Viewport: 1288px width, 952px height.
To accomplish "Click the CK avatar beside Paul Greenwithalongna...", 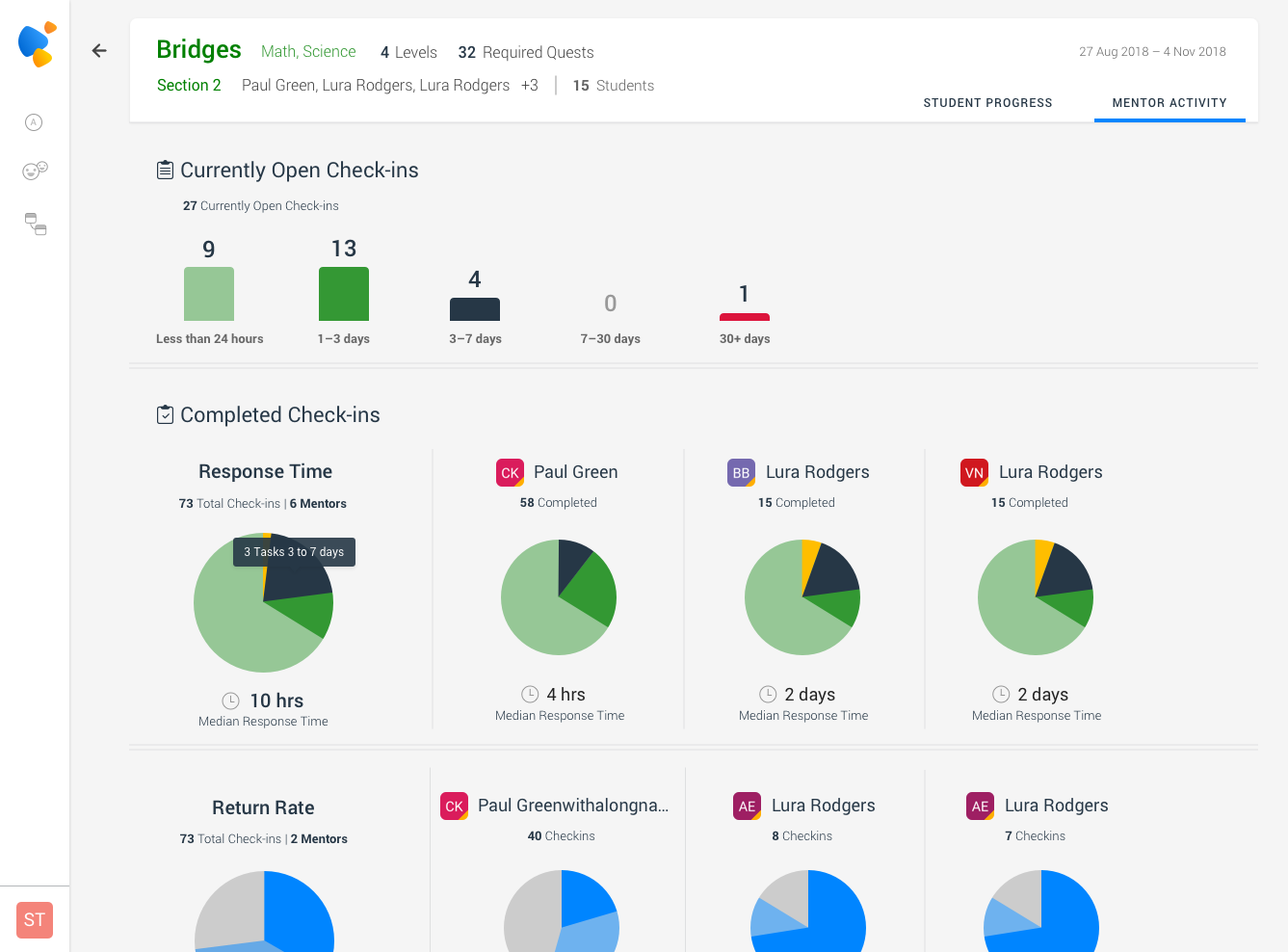I will pyautogui.click(x=454, y=806).
